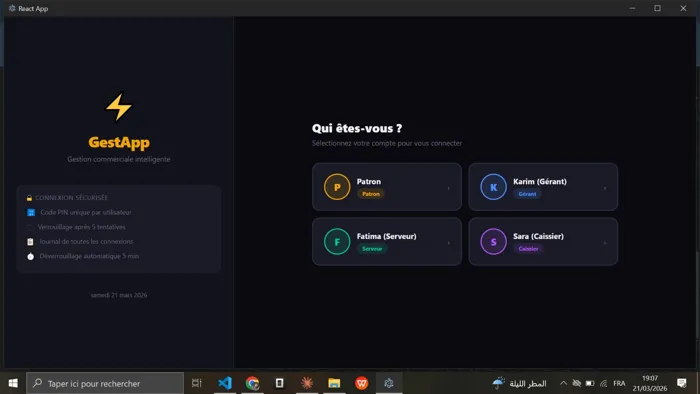The width and height of the screenshot is (700, 394).
Task: Click the cloud sync-off tray icon
Action: (x=576, y=383)
